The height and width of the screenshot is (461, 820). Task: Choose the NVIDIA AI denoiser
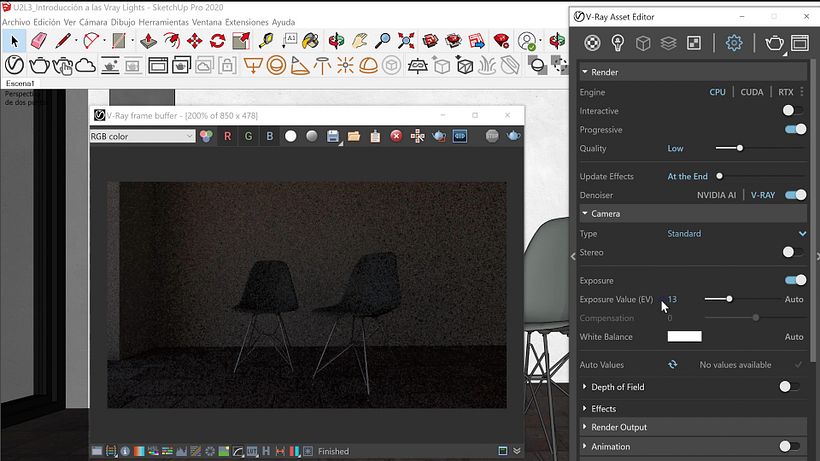click(716, 195)
